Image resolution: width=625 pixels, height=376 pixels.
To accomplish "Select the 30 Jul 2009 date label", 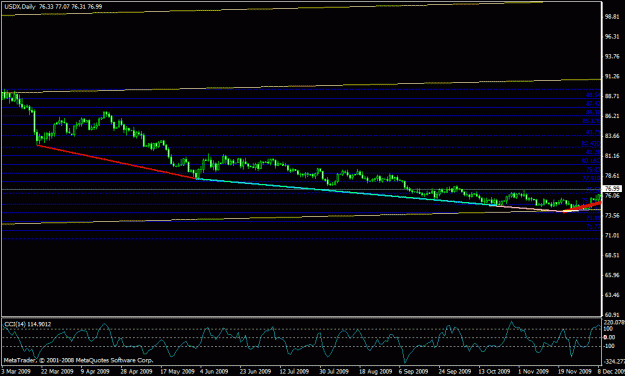I will coord(334,371).
